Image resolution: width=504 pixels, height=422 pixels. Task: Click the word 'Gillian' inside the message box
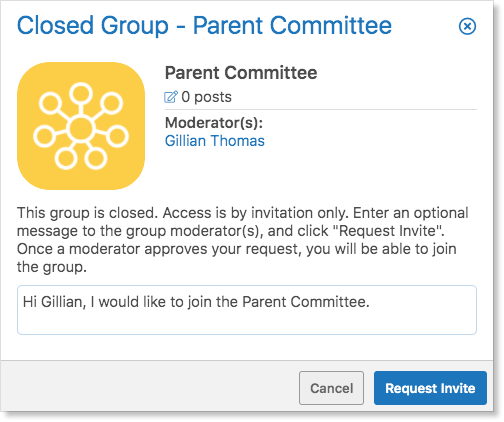(x=64, y=302)
